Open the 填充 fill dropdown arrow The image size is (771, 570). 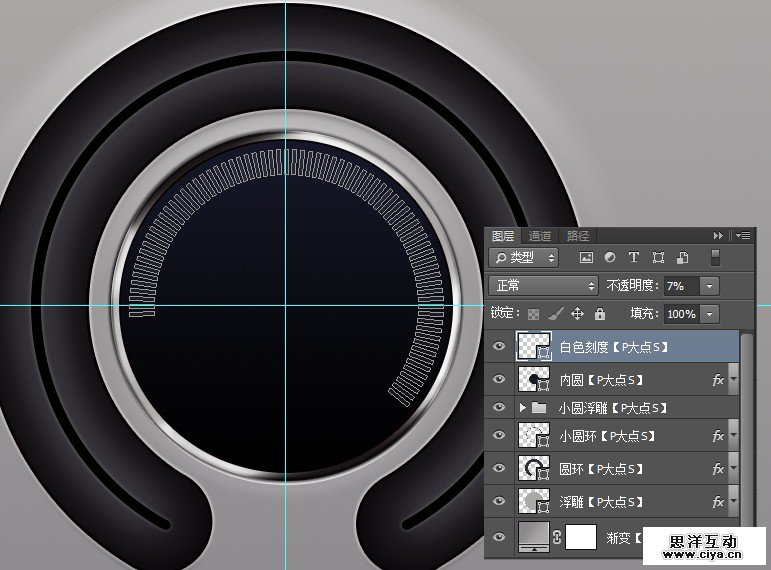coord(710,314)
